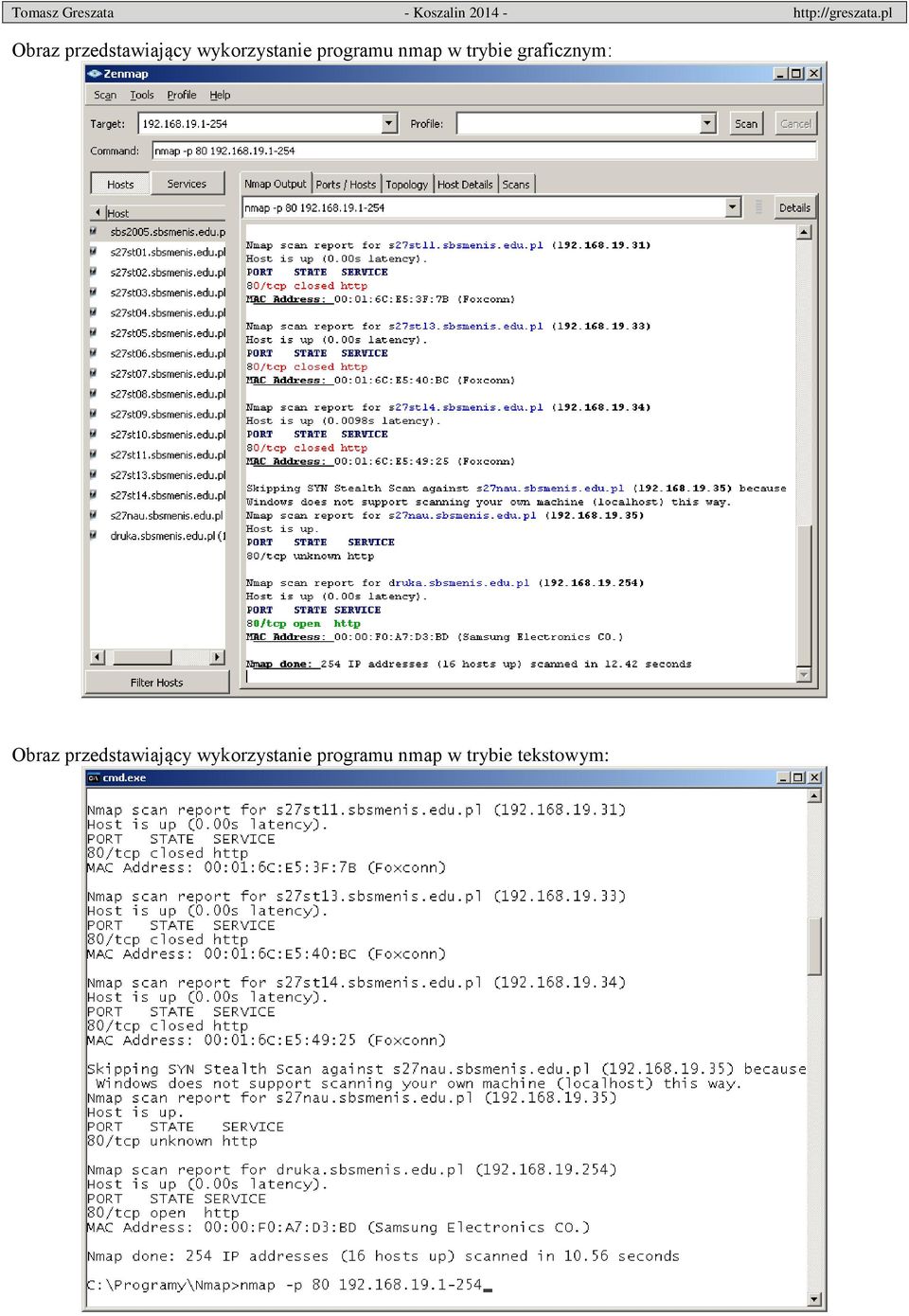Click the Cancel button
The width and height of the screenshot is (909, 1316).
point(795,124)
